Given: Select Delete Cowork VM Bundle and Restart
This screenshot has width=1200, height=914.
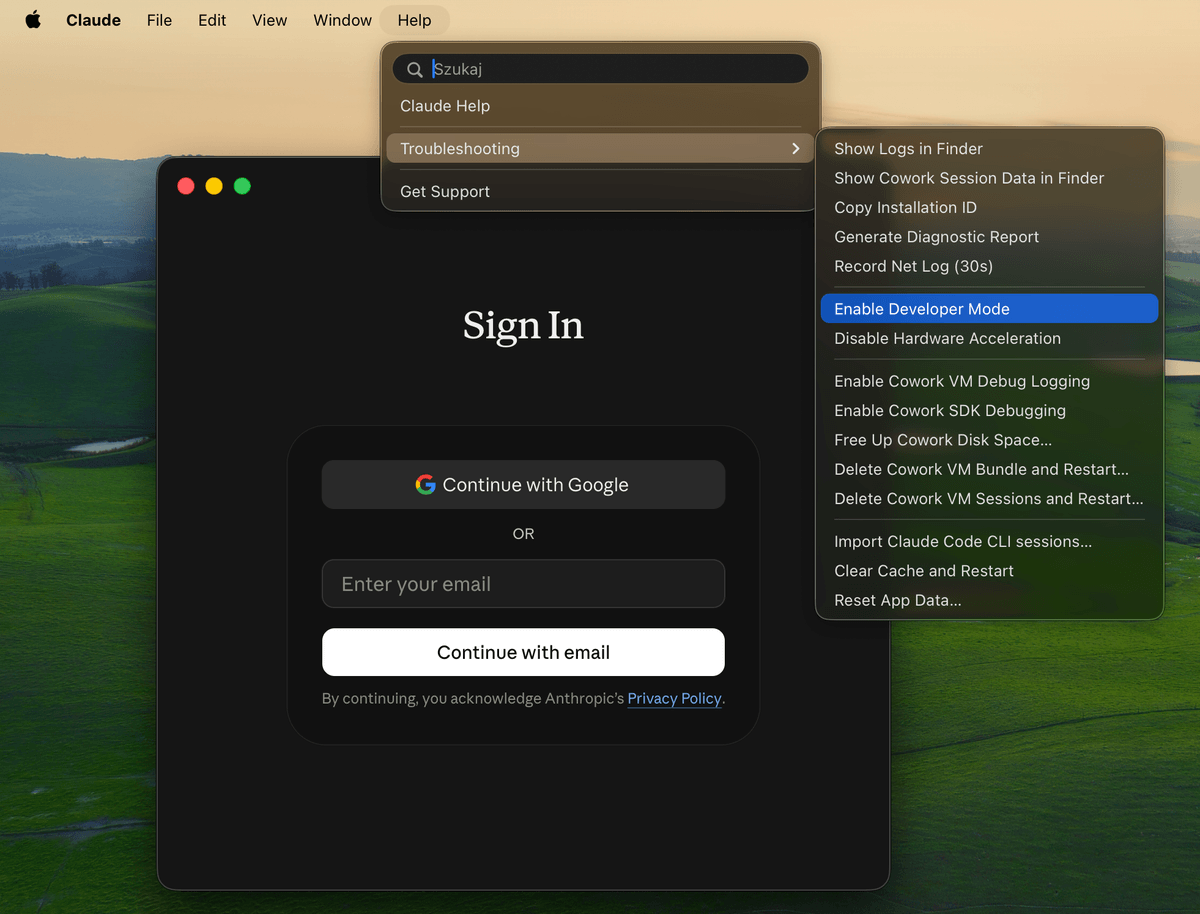Looking at the screenshot, I should coord(989,469).
